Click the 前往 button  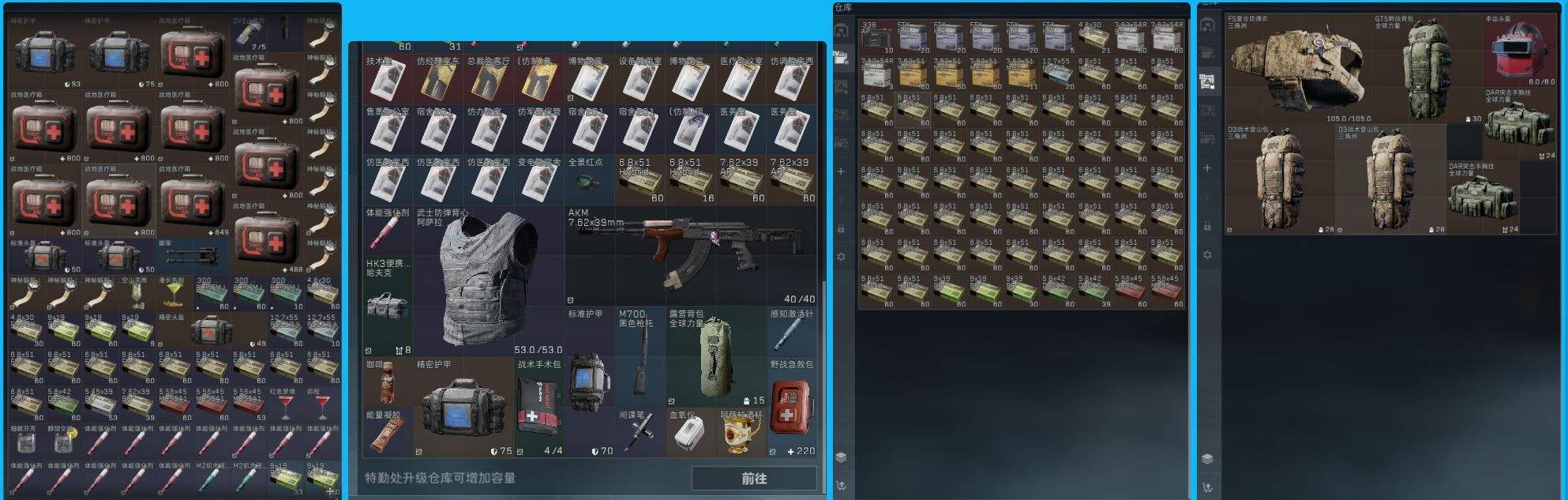753,478
